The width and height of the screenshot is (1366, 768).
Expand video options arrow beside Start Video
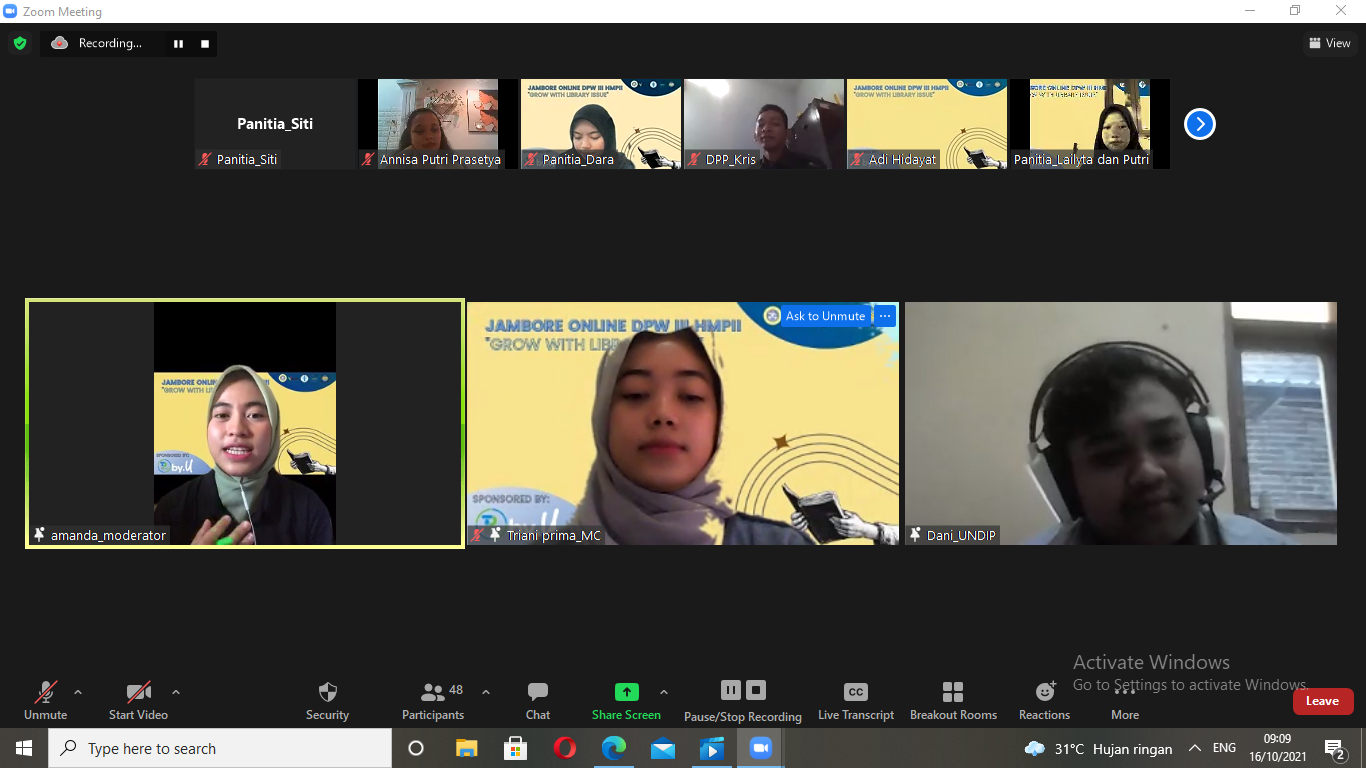(176, 692)
